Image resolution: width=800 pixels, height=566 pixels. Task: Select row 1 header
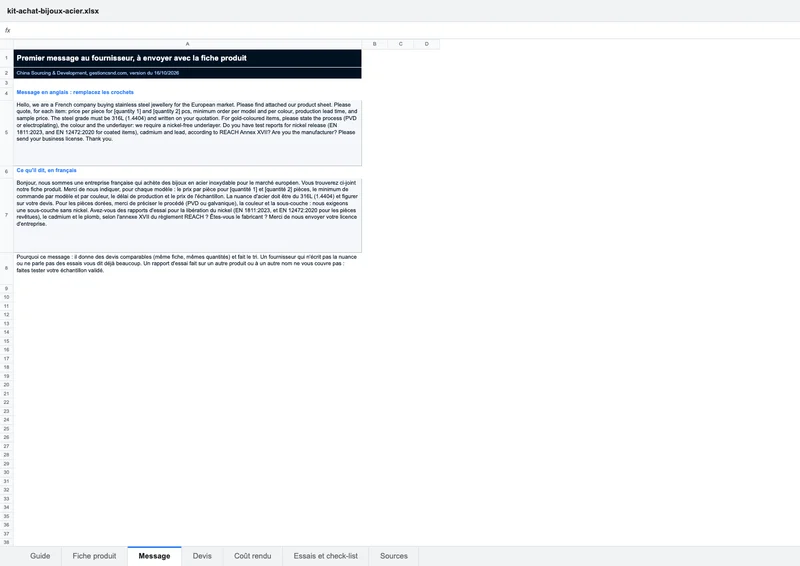(7, 58)
